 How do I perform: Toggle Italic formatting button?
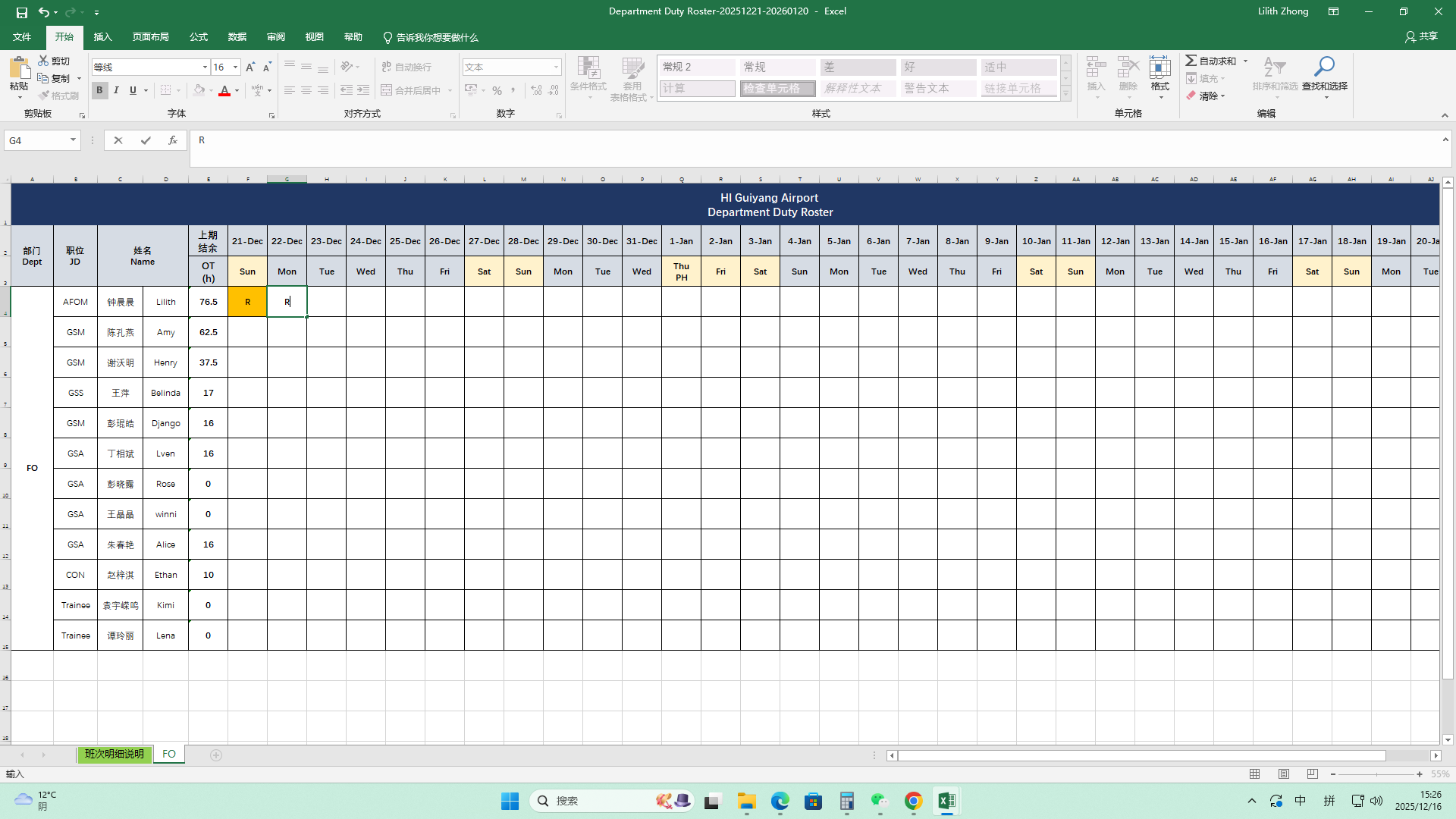click(x=116, y=90)
